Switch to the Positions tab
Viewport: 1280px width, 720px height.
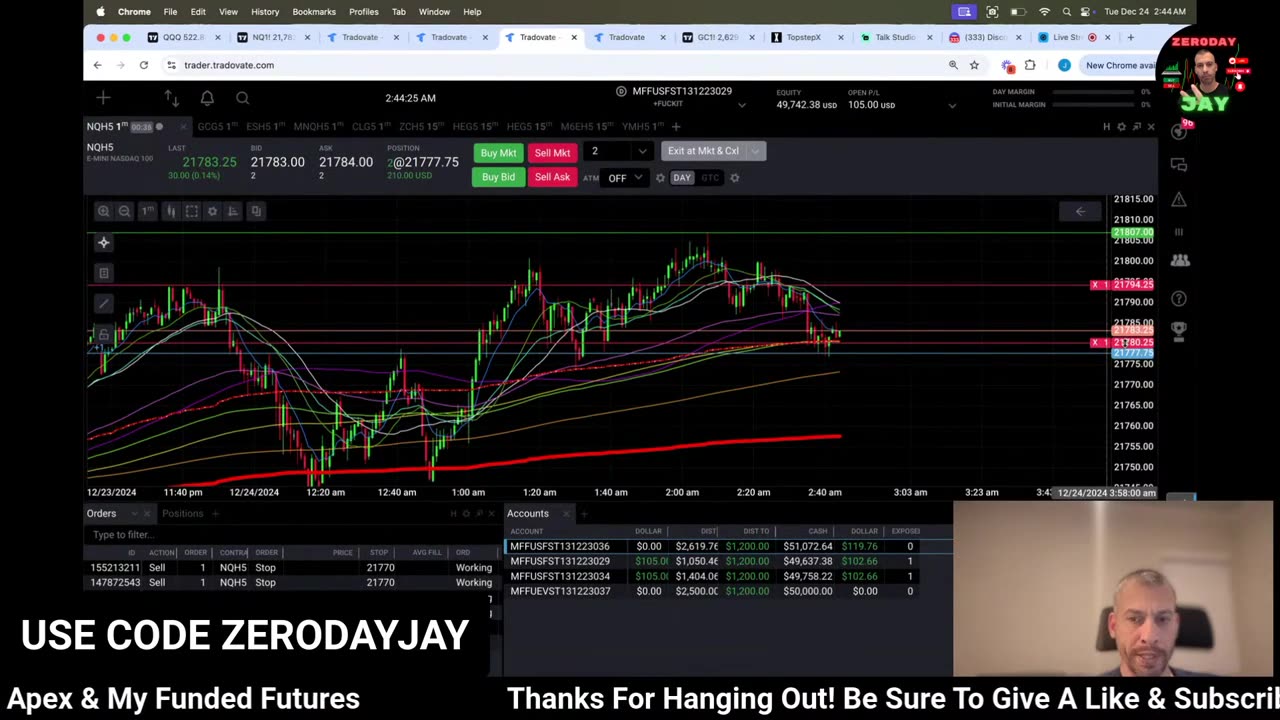pos(182,514)
